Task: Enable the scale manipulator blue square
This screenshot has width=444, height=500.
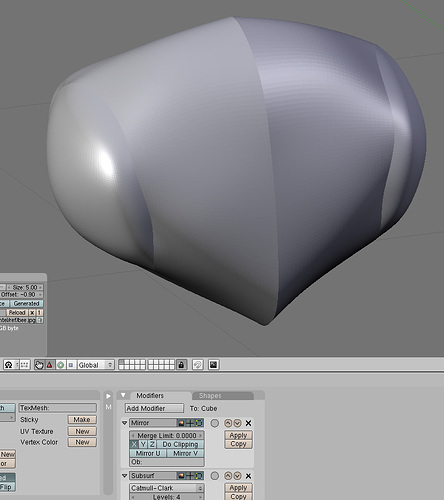Action: [x=71, y=365]
